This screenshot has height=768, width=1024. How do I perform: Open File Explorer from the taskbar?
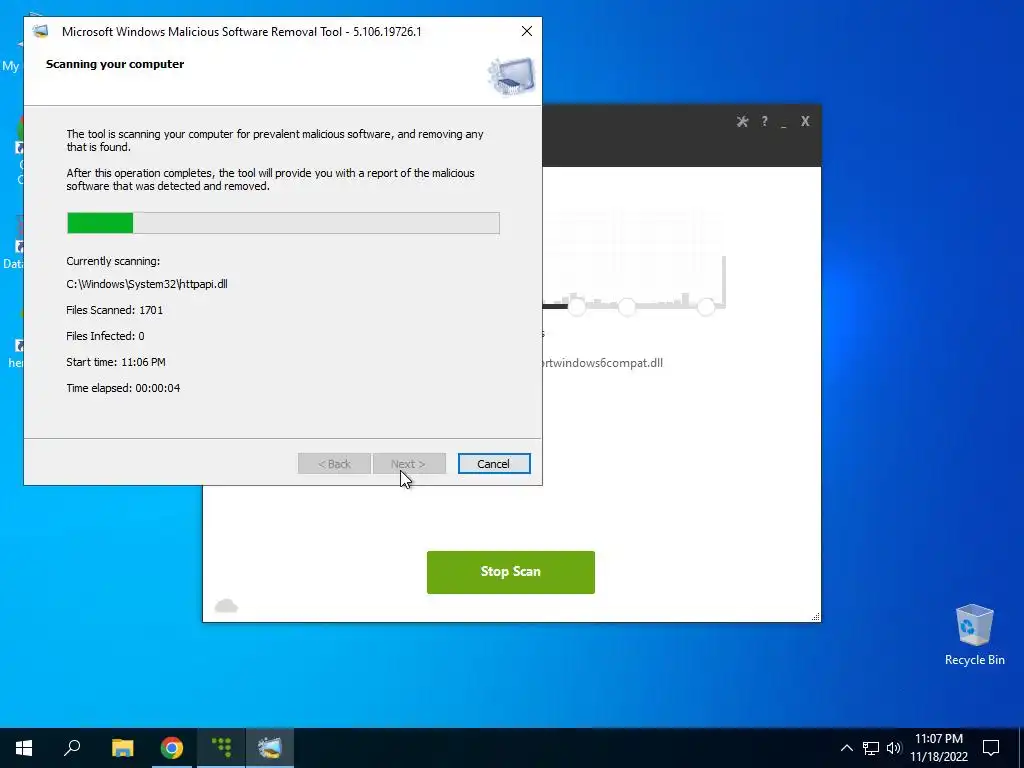(x=122, y=748)
